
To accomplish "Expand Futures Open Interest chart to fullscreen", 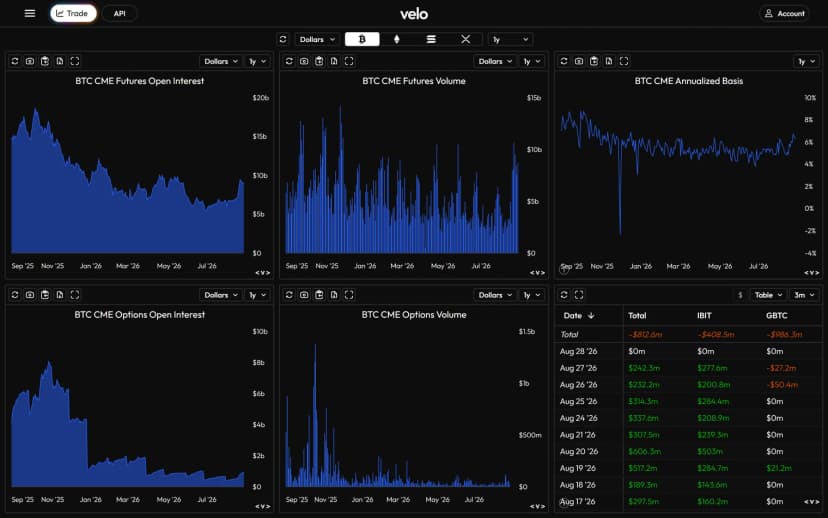I will pos(75,61).
